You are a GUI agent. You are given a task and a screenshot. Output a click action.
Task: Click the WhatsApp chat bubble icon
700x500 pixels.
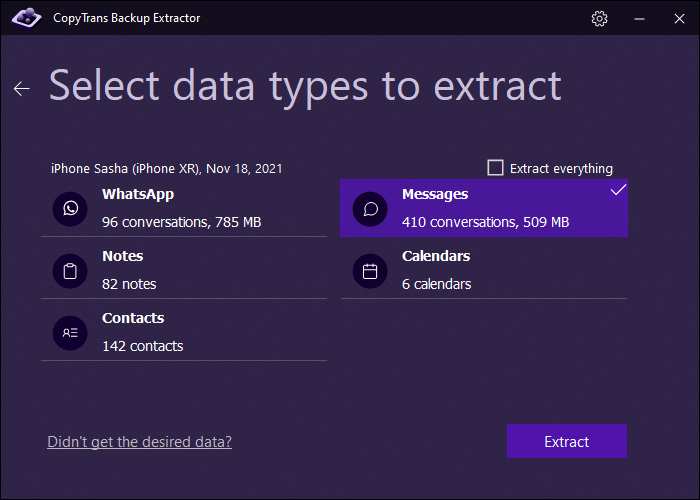coord(70,208)
